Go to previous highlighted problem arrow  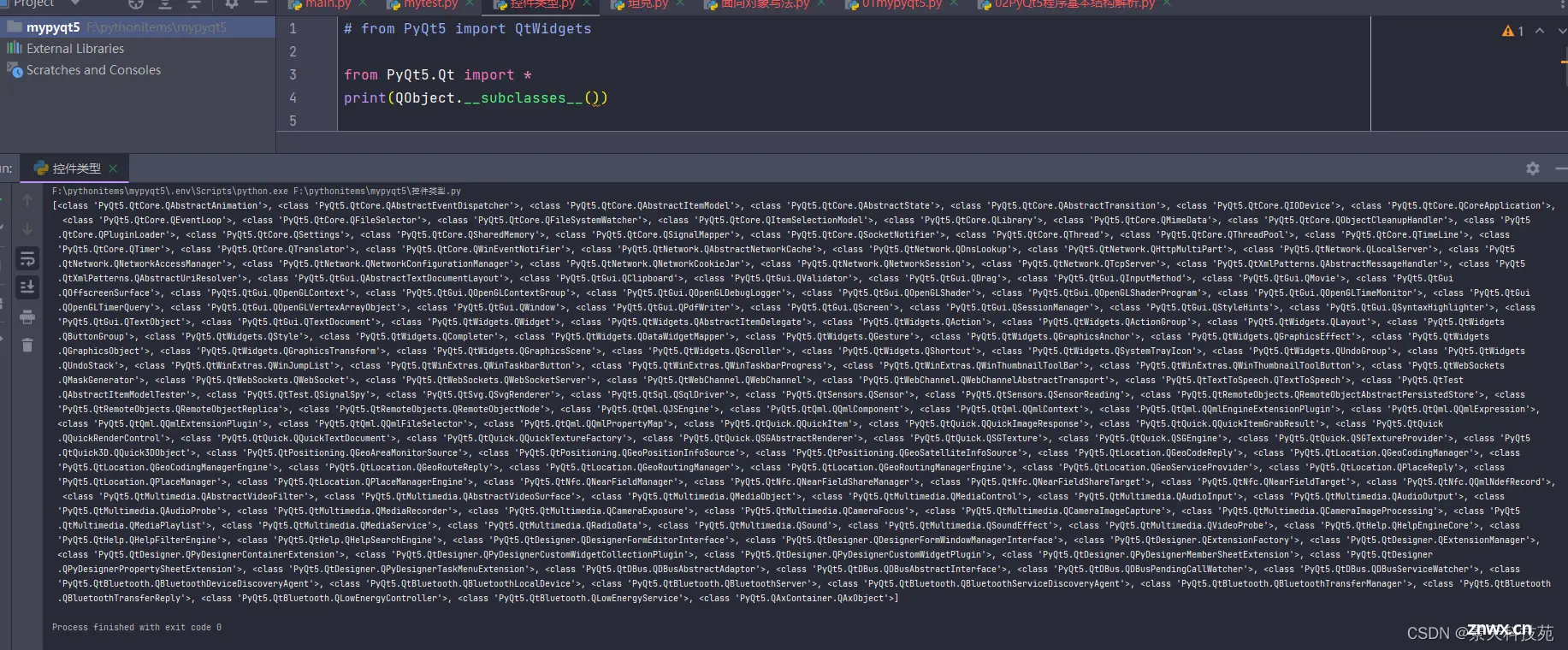click(x=1540, y=31)
